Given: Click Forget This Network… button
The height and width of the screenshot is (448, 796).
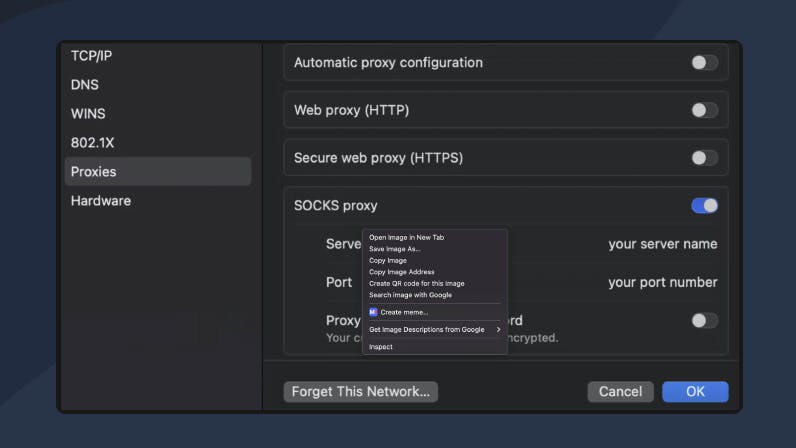Looking at the screenshot, I should point(361,392).
